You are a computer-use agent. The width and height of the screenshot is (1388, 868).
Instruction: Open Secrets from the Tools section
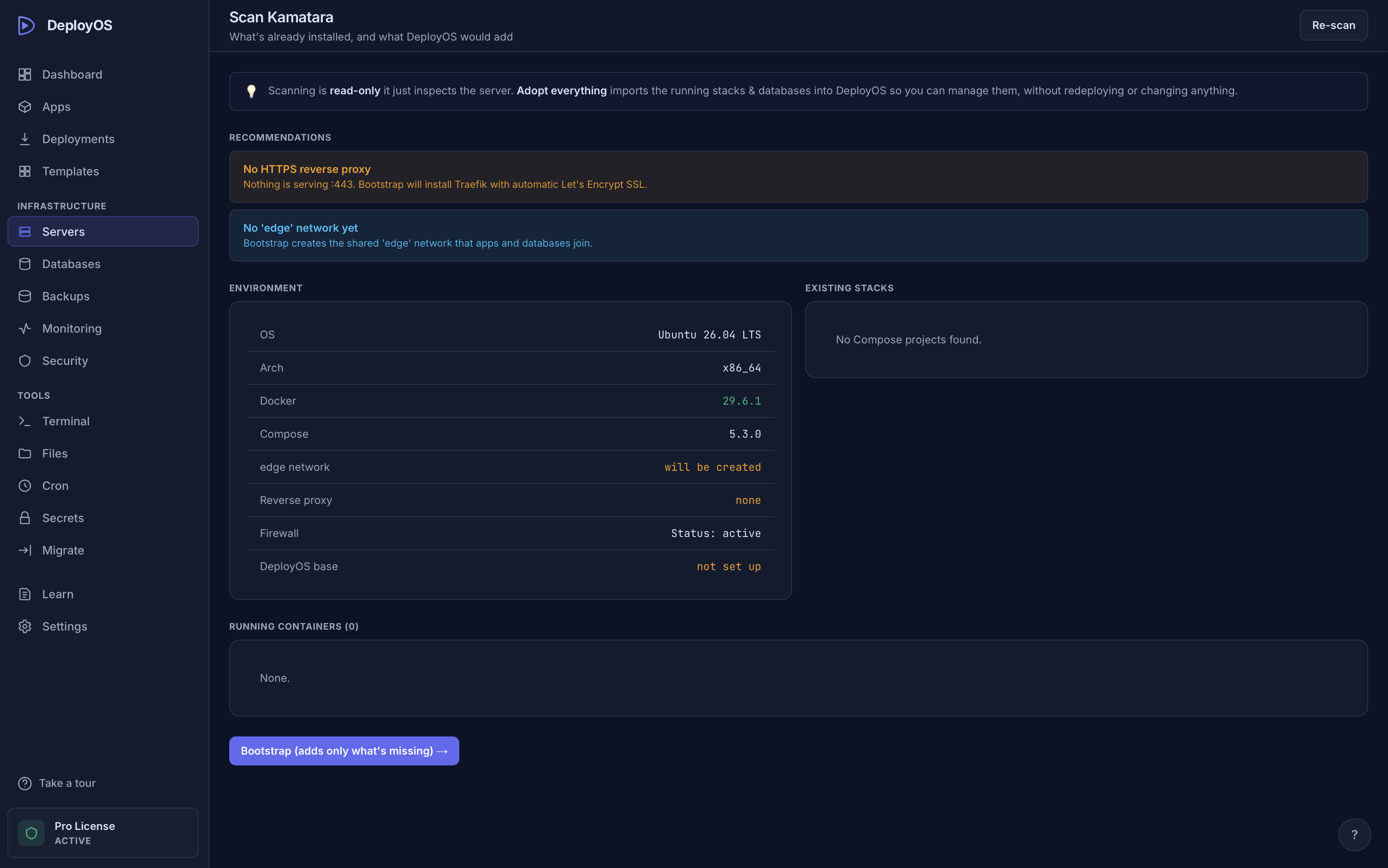tap(103, 518)
